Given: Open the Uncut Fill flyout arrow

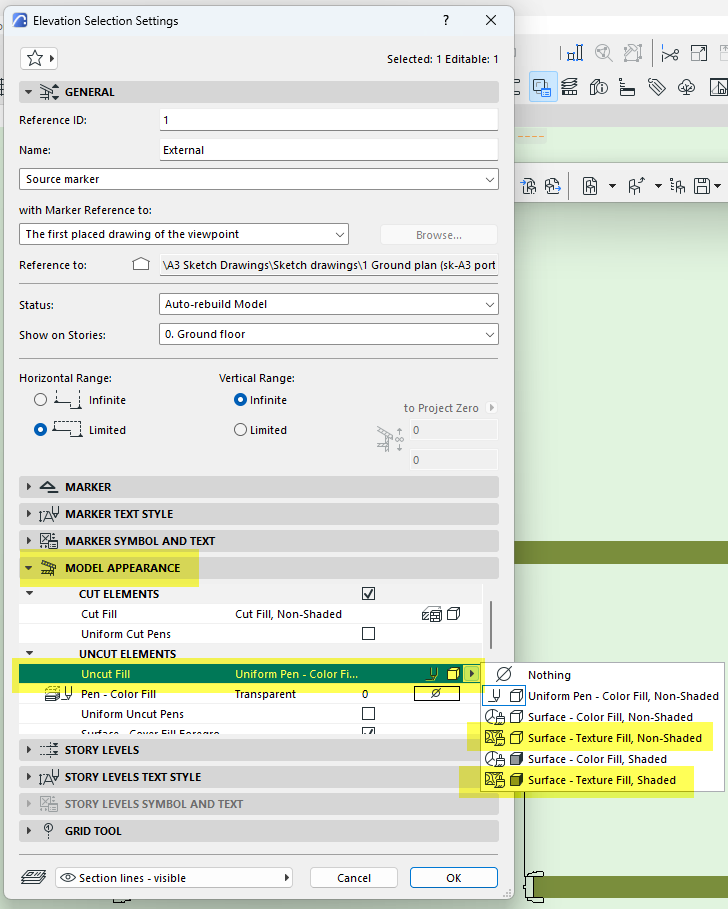Looking at the screenshot, I should pyautogui.click(x=472, y=674).
